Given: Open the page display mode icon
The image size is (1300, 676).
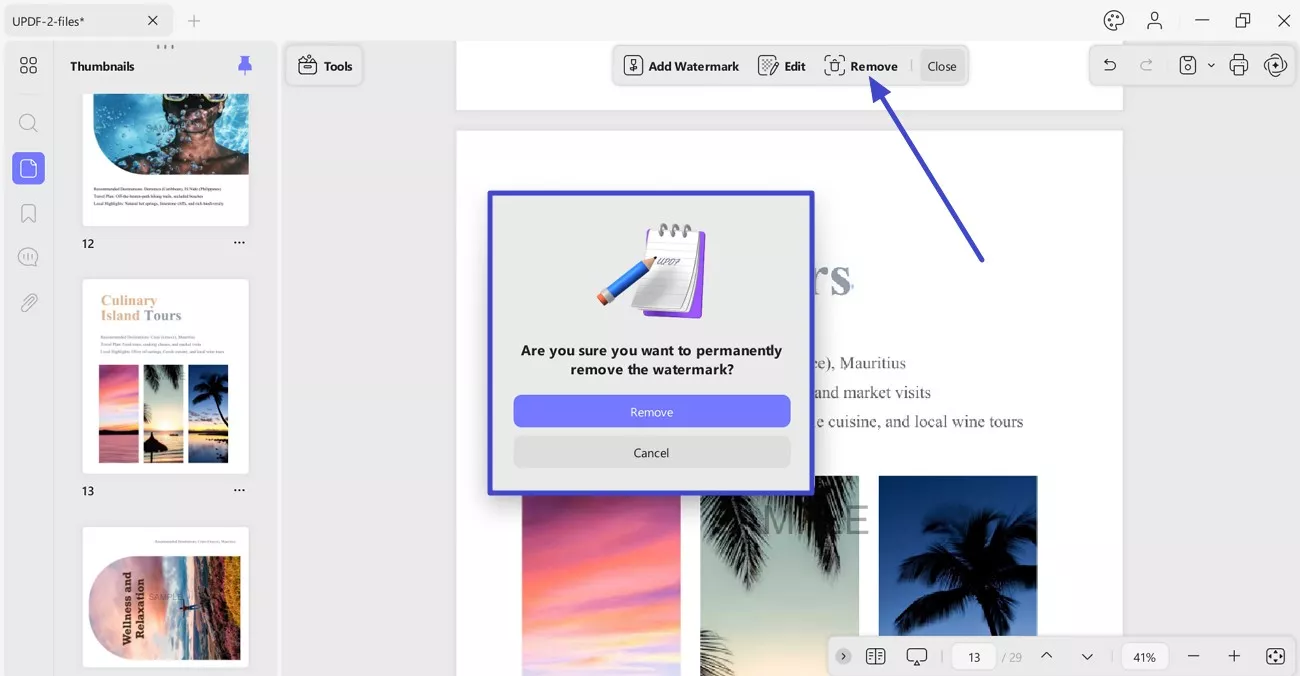Looking at the screenshot, I should pyautogui.click(x=876, y=656).
